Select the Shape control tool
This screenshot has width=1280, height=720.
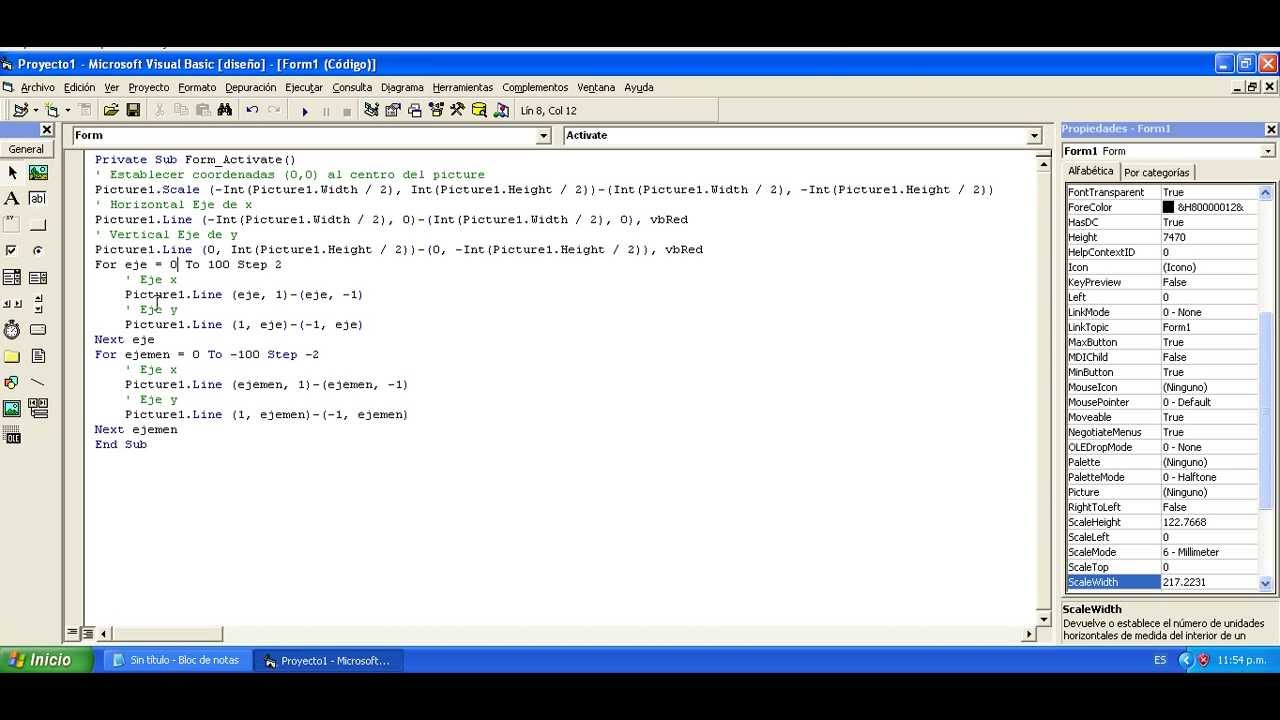click(x=12, y=382)
